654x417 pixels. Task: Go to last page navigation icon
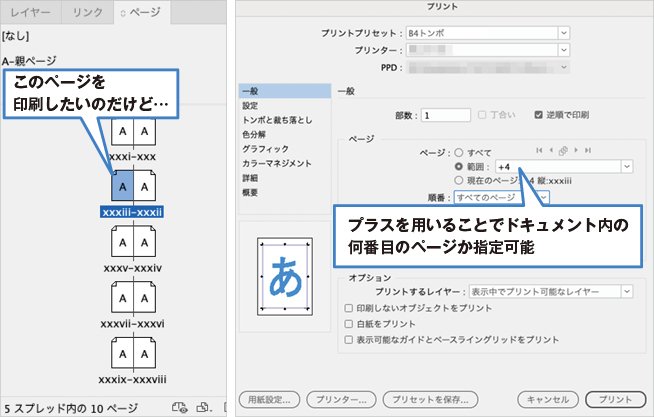(x=589, y=150)
